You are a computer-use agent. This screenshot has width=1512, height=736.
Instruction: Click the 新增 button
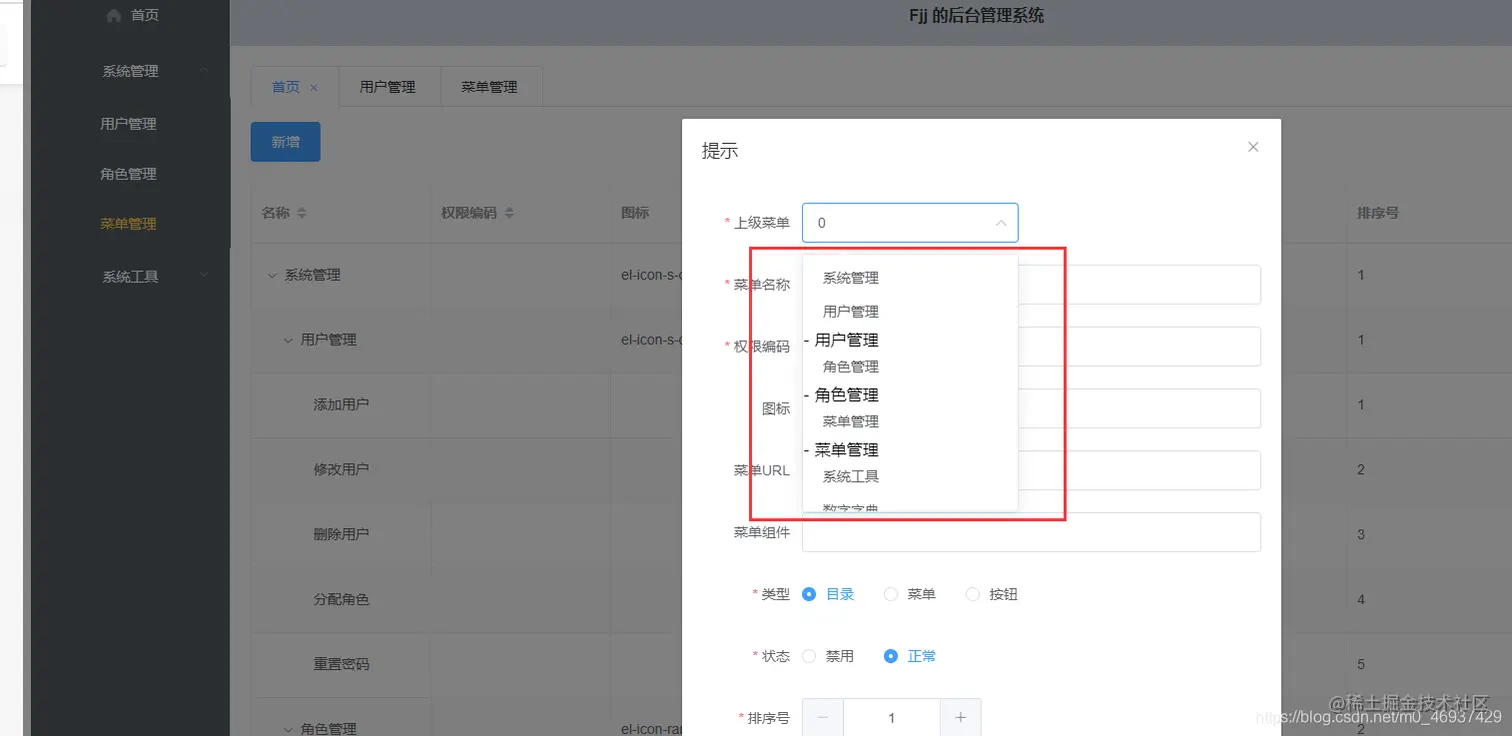click(x=285, y=141)
